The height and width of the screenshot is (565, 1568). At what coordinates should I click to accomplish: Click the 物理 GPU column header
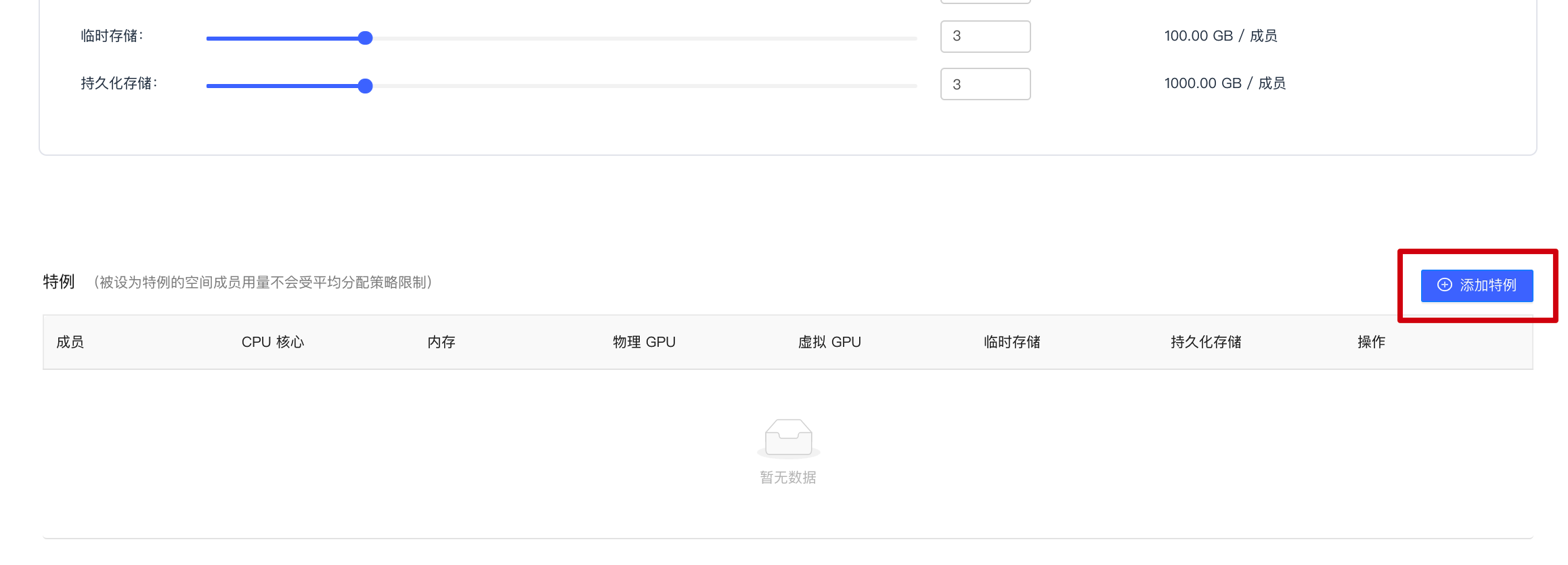(x=644, y=342)
